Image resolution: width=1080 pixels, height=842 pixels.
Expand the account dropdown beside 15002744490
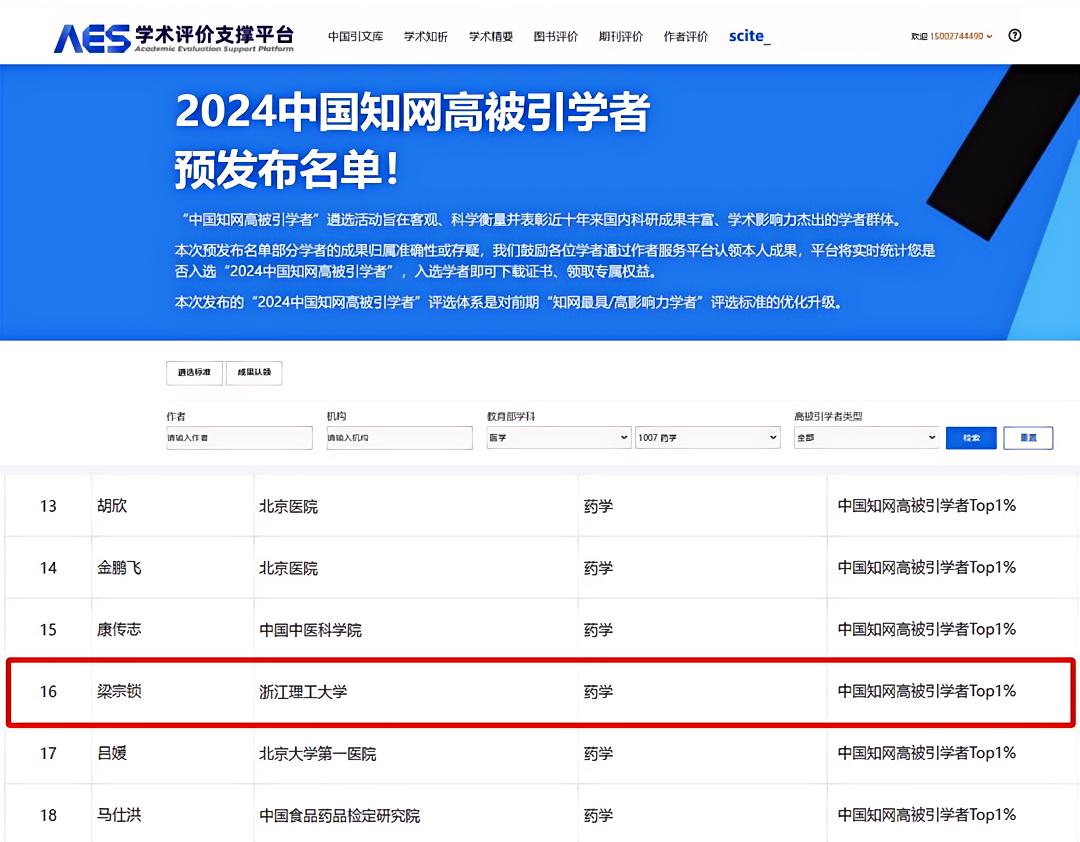point(990,37)
